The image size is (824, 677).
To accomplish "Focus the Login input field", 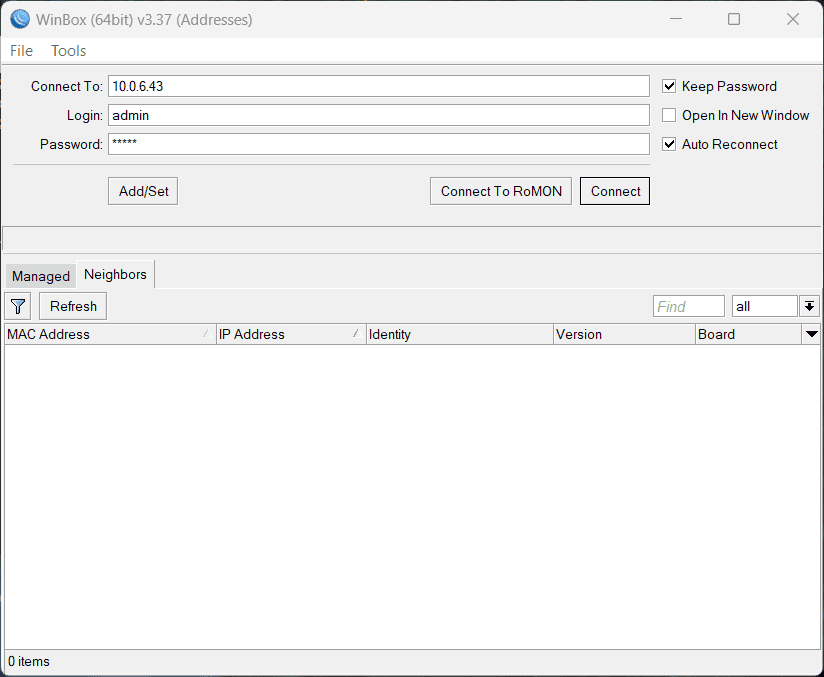I will pos(379,115).
